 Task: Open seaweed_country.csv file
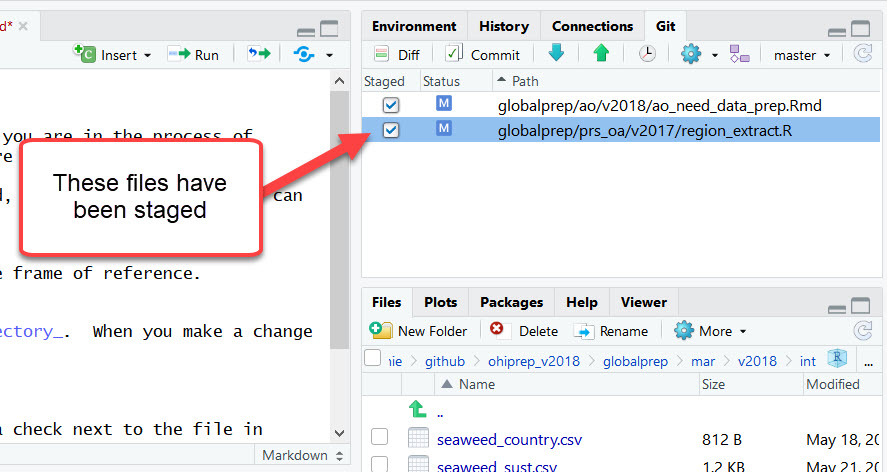tap(509, 440)
